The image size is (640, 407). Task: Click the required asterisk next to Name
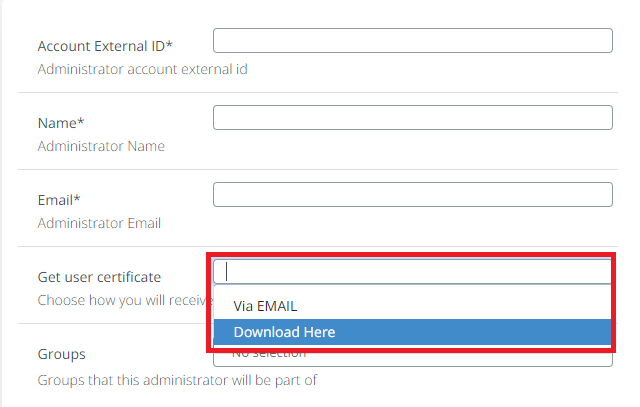pyautogui.click(x=81, y=122)
